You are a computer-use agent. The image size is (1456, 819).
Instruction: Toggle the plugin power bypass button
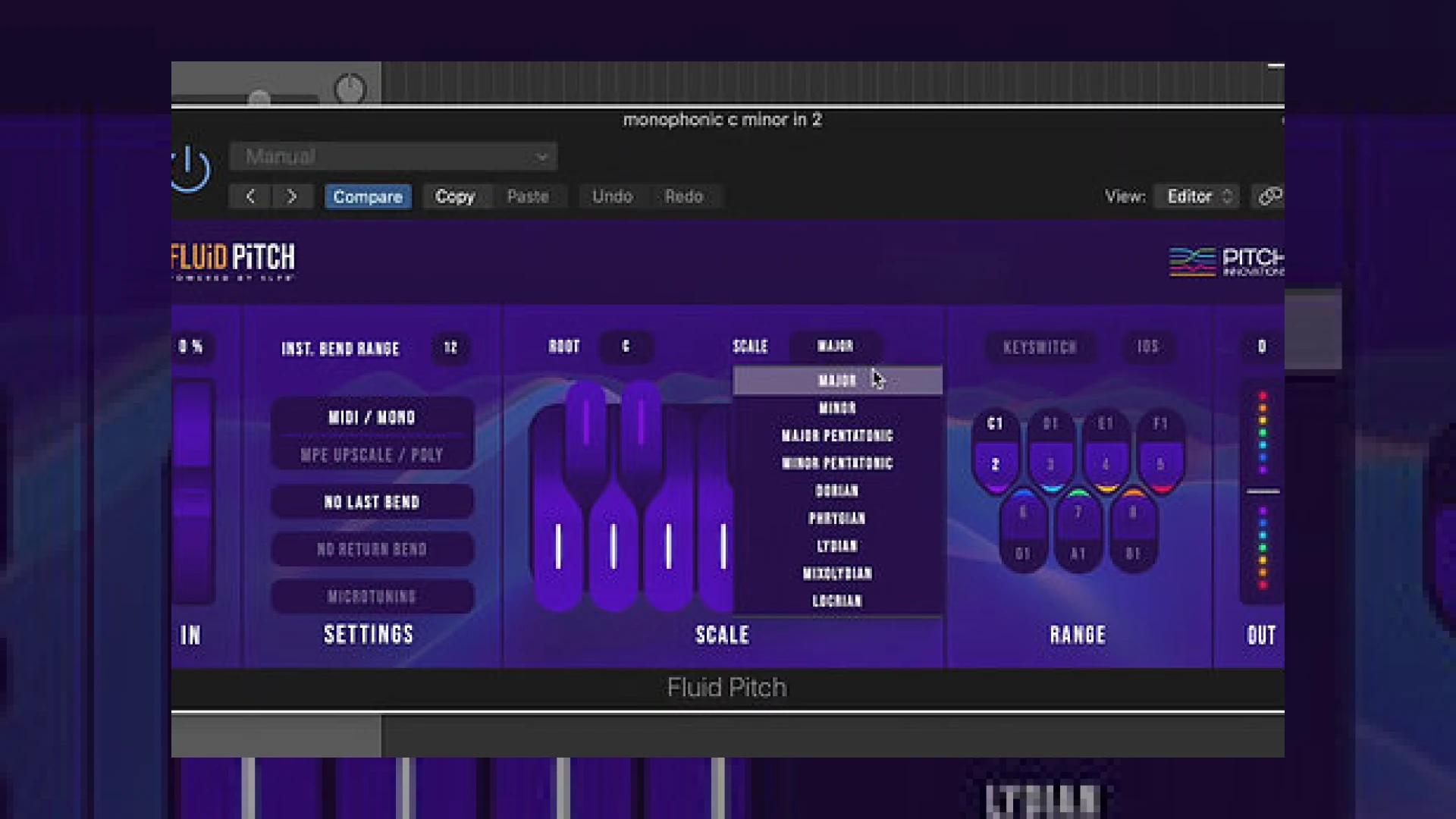(189, 169)
